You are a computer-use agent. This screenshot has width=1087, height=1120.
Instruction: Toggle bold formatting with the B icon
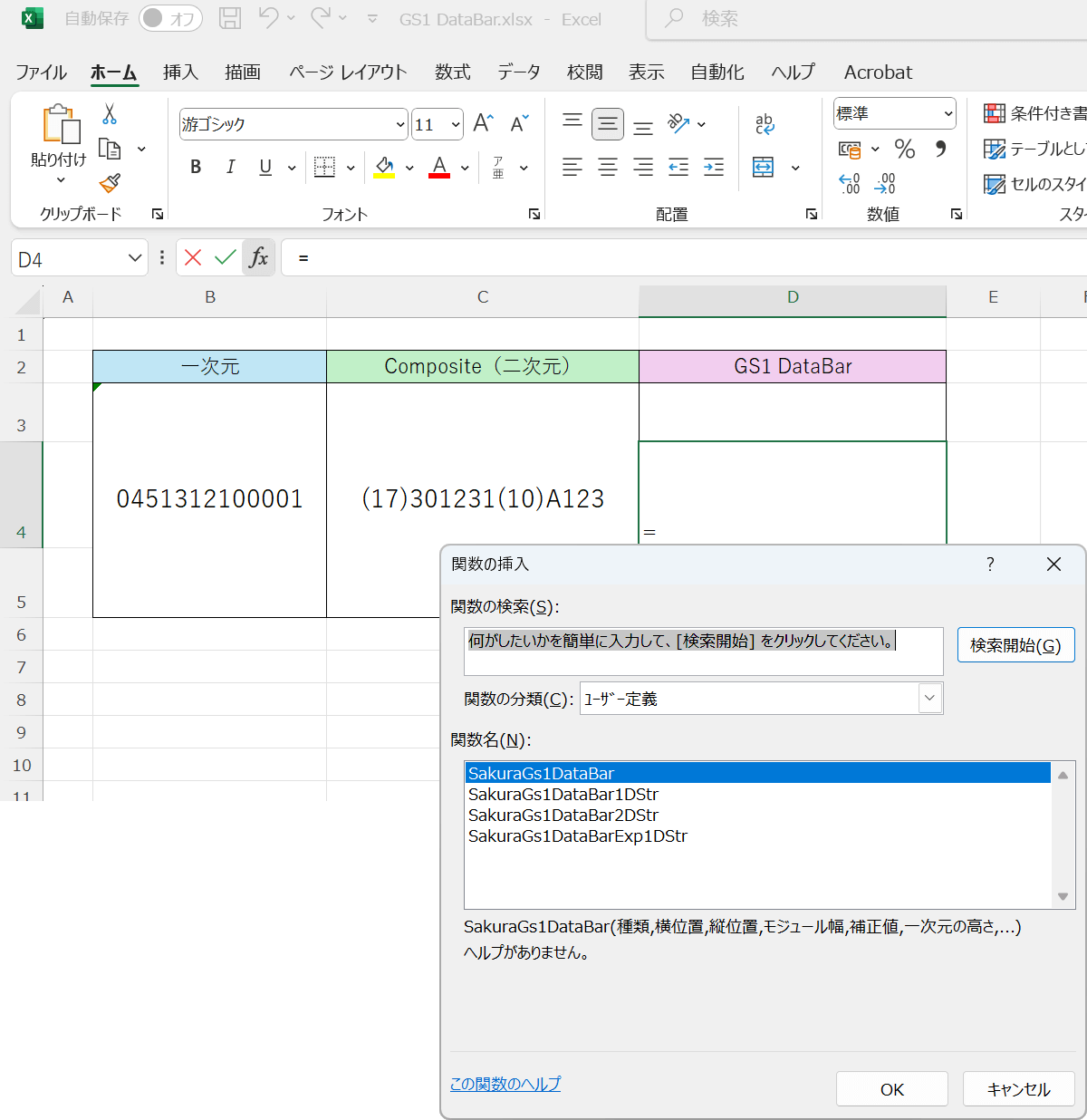(195, 167)
